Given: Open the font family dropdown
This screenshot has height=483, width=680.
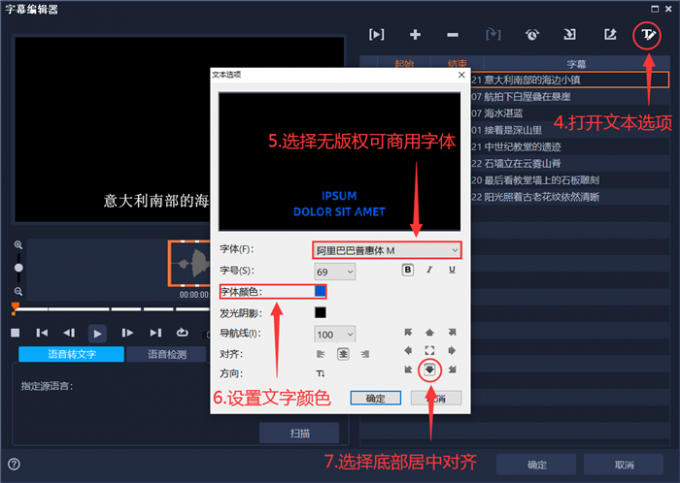Looking at the screenshot, I should pos(387,250).
